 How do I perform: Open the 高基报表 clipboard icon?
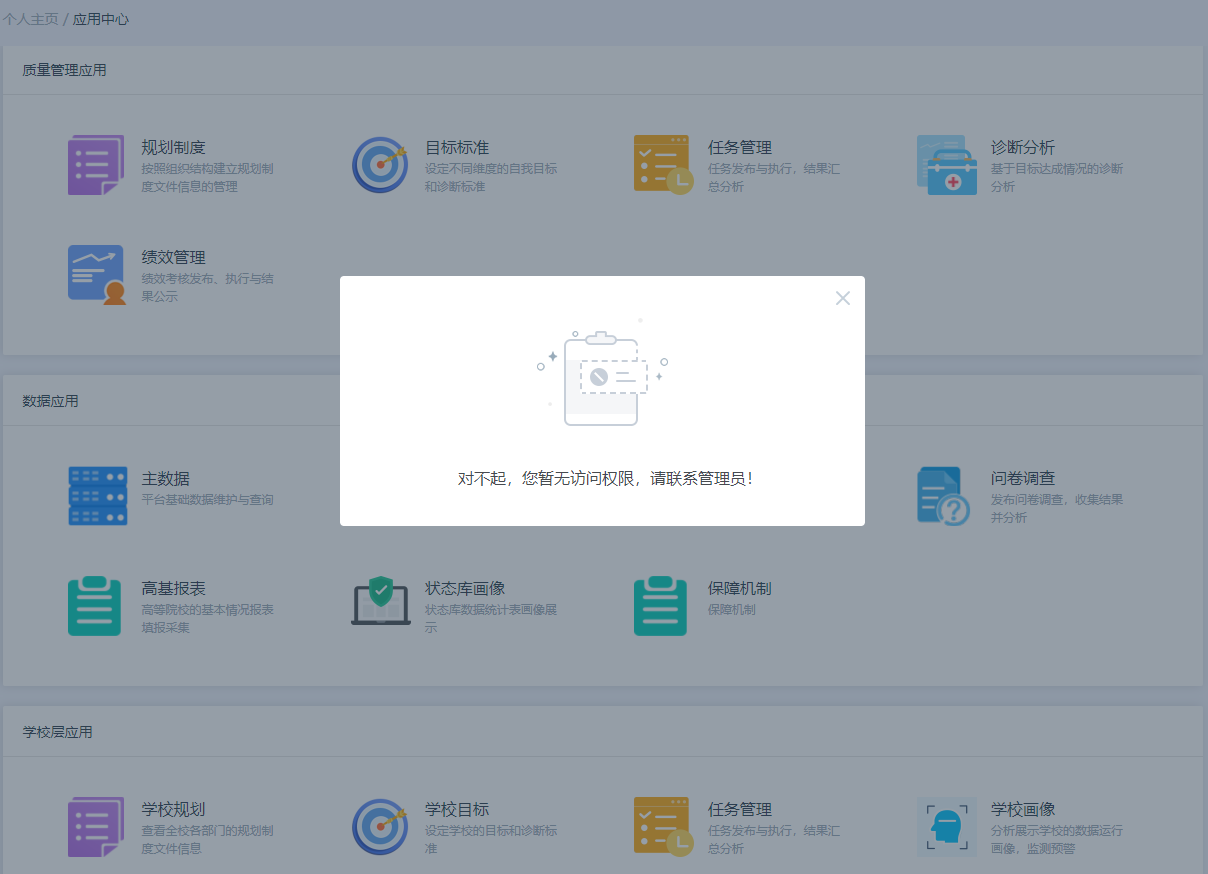tap(95, 606)
